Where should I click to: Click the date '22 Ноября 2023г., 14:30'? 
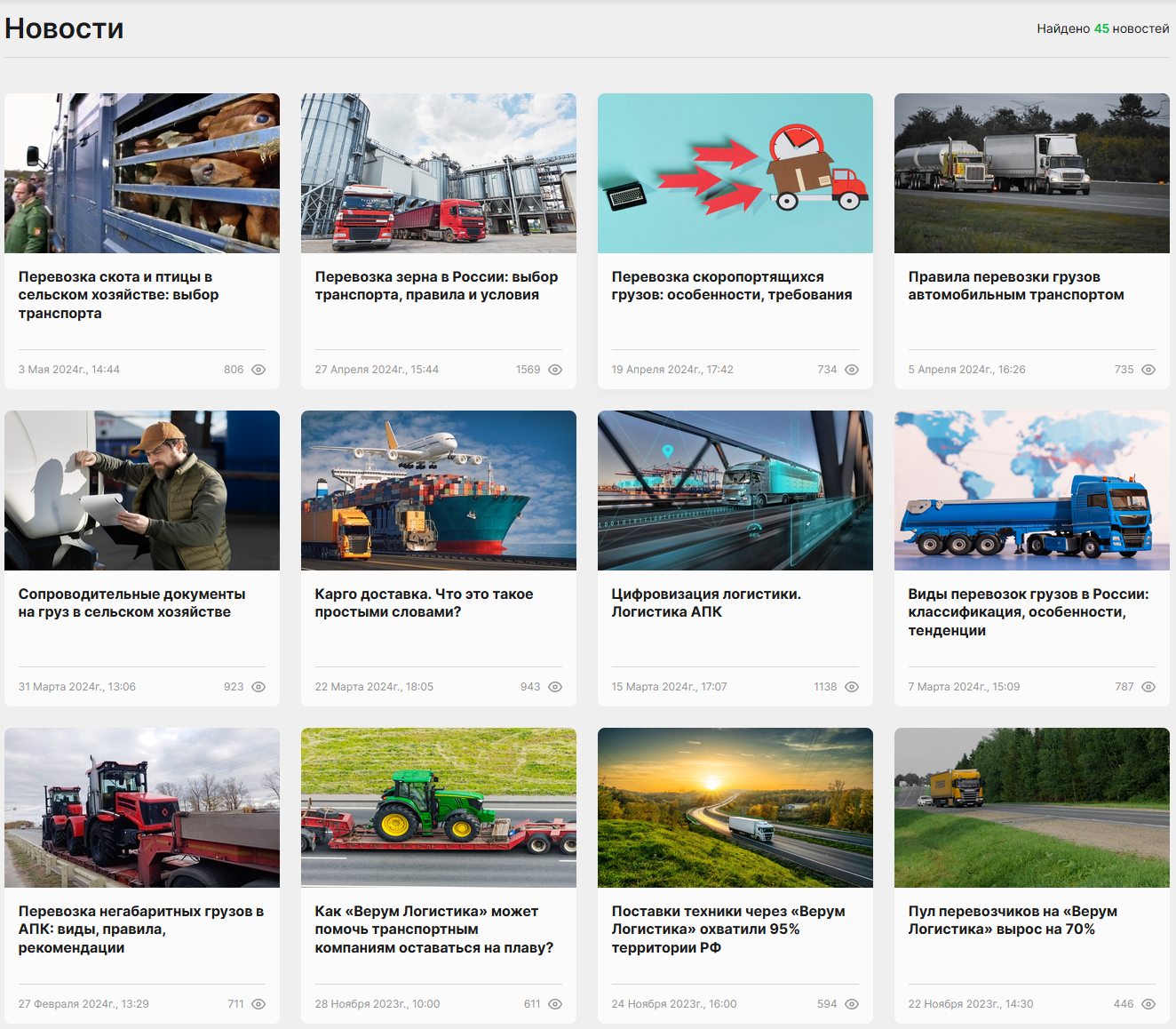(971, 1004)
